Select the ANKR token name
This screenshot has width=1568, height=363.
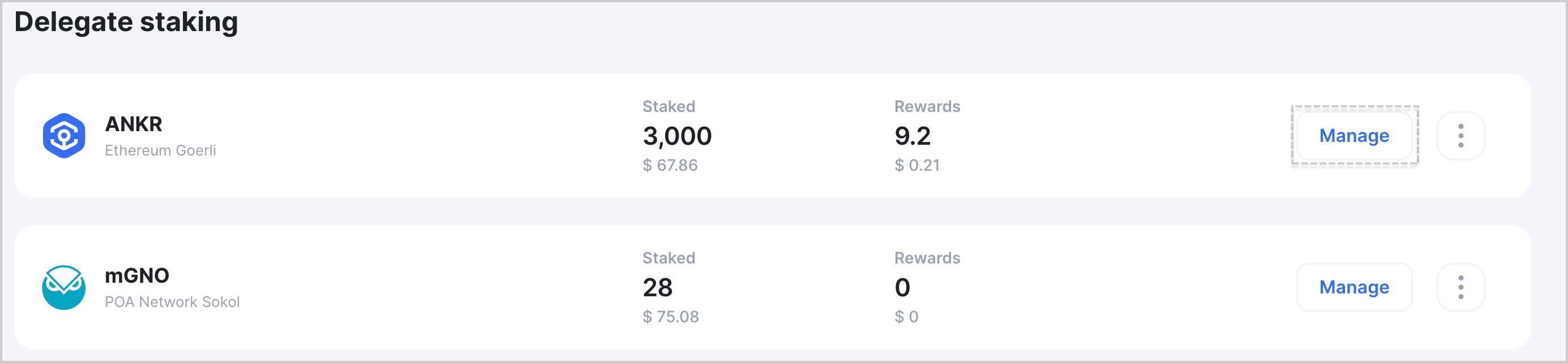[x=133, y=124]
